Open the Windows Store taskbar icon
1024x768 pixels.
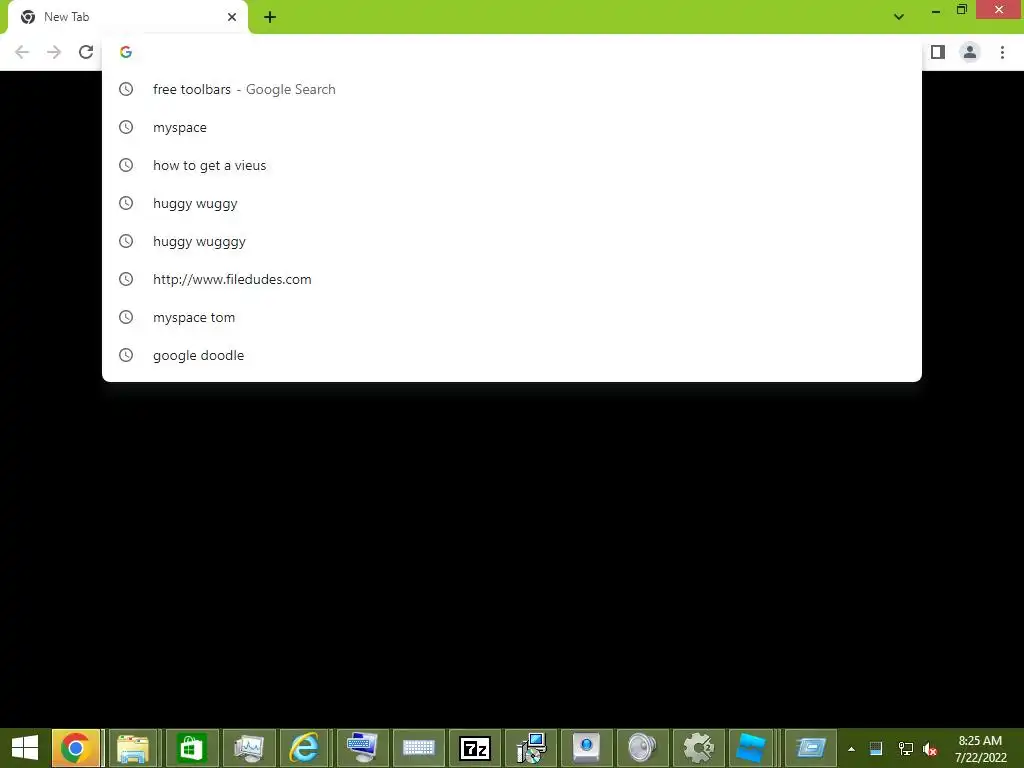(x=191, y=748)
